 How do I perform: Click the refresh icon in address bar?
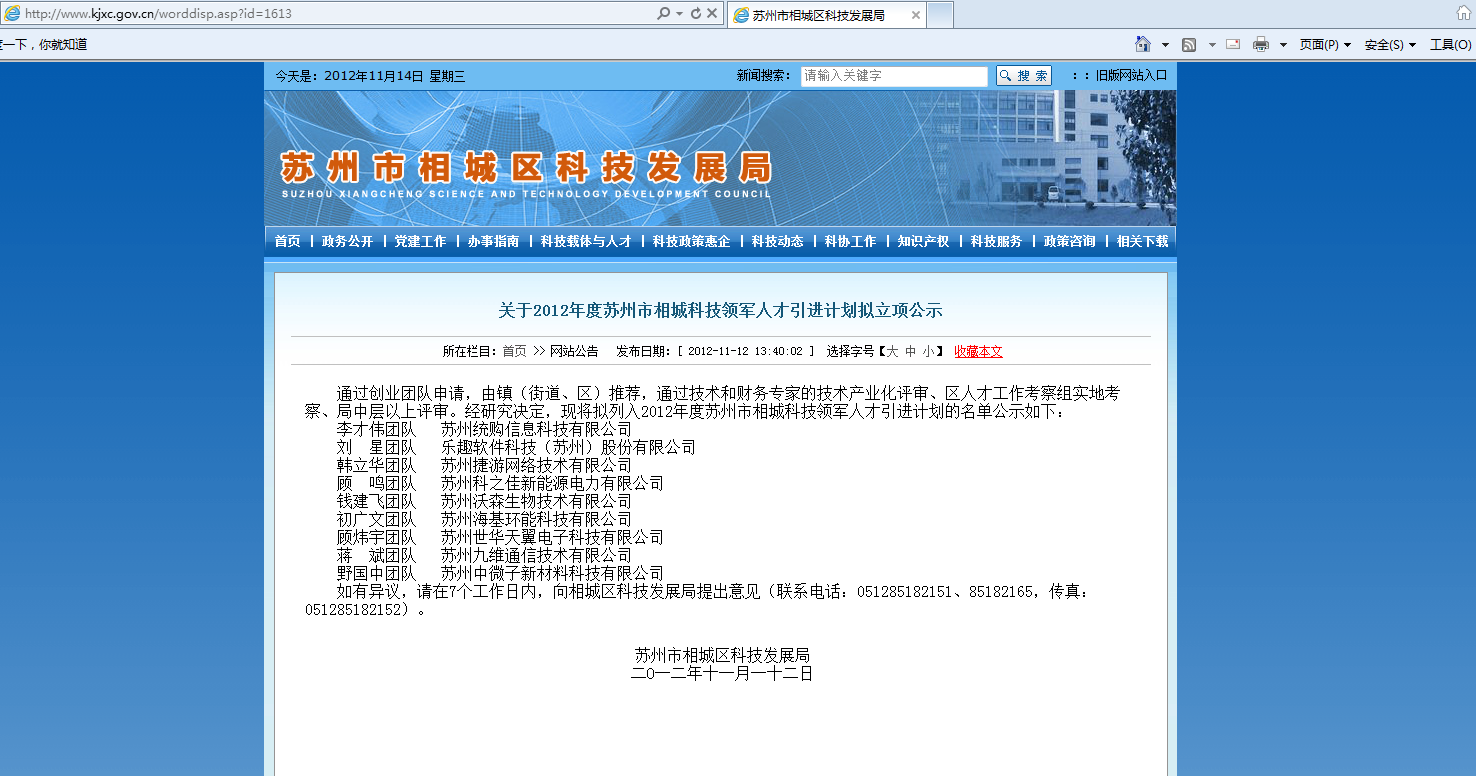coord(696,14)
